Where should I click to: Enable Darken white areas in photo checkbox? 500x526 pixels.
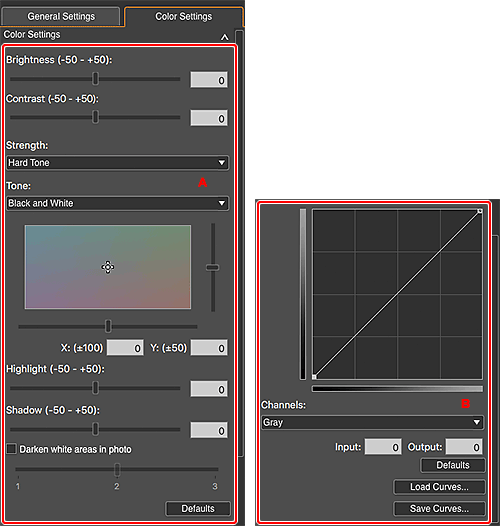[11, 449]
